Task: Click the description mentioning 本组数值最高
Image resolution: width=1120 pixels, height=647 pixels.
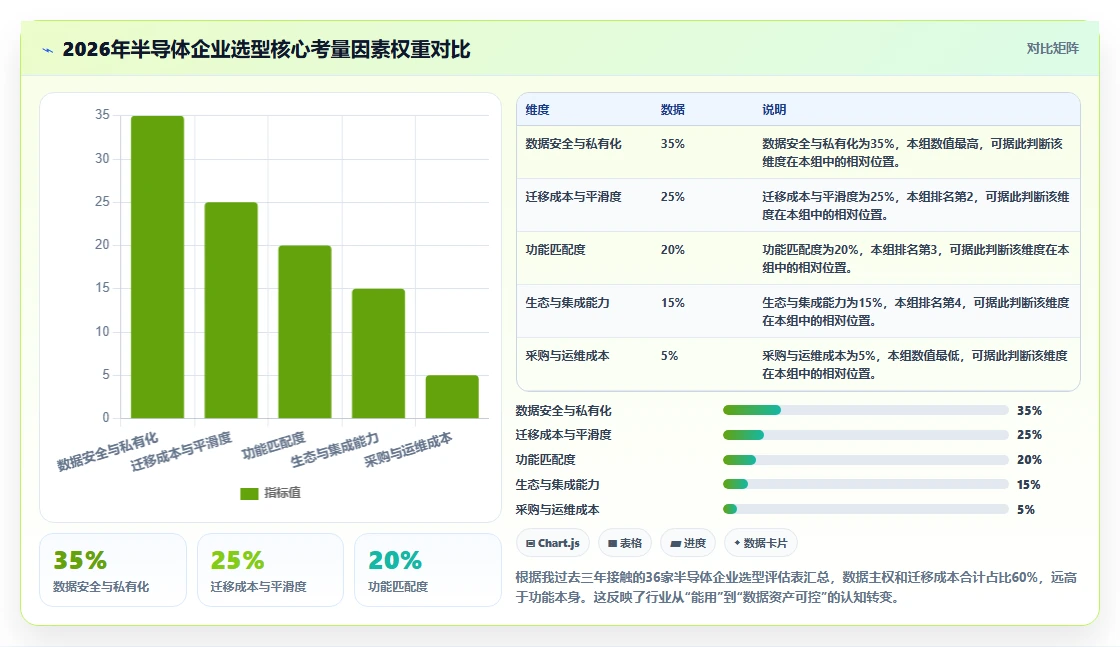Action: [x=913, y=153]
